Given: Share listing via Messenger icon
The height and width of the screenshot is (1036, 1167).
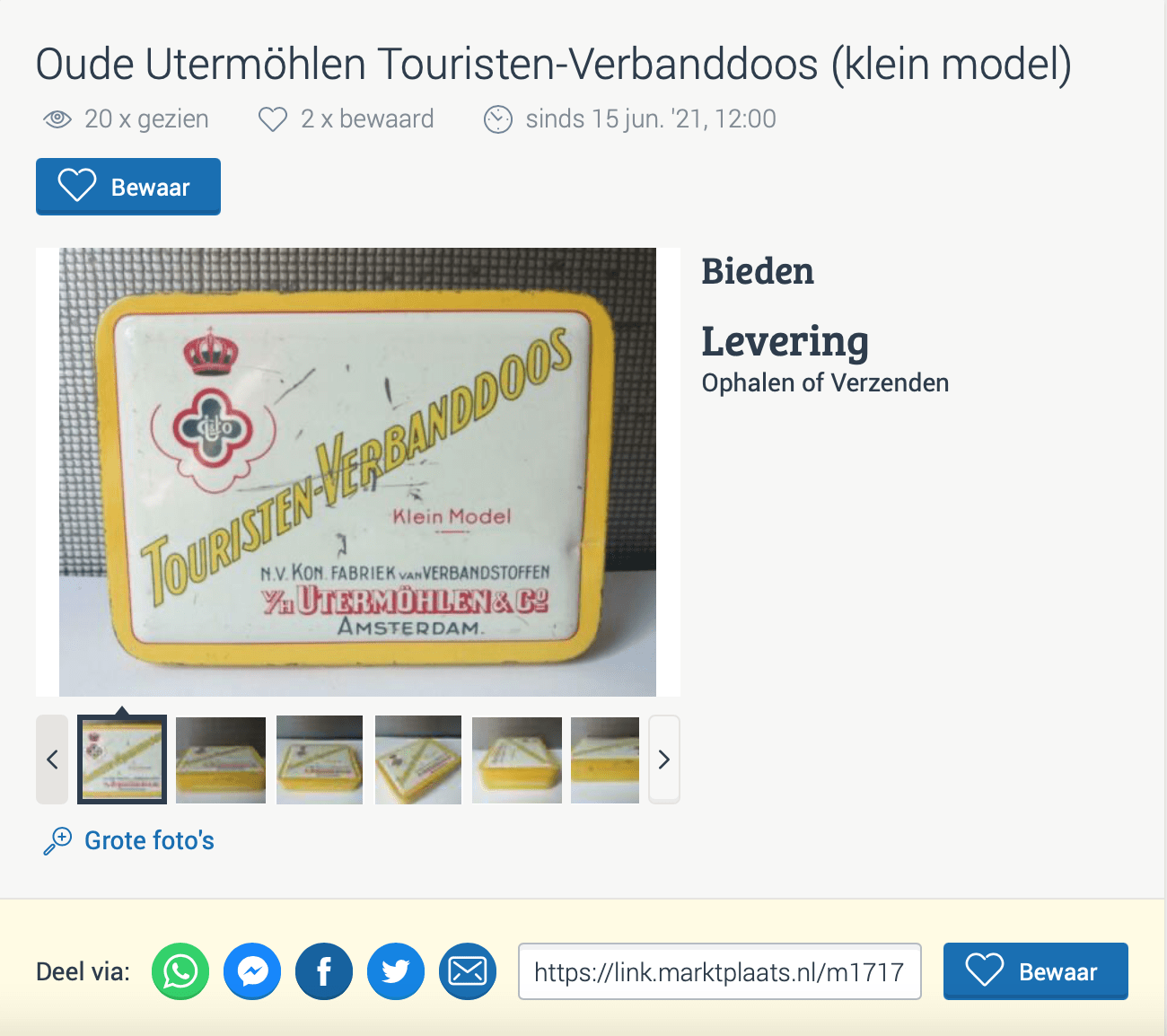Looking at the screenshot, I should tap(252, 971).
